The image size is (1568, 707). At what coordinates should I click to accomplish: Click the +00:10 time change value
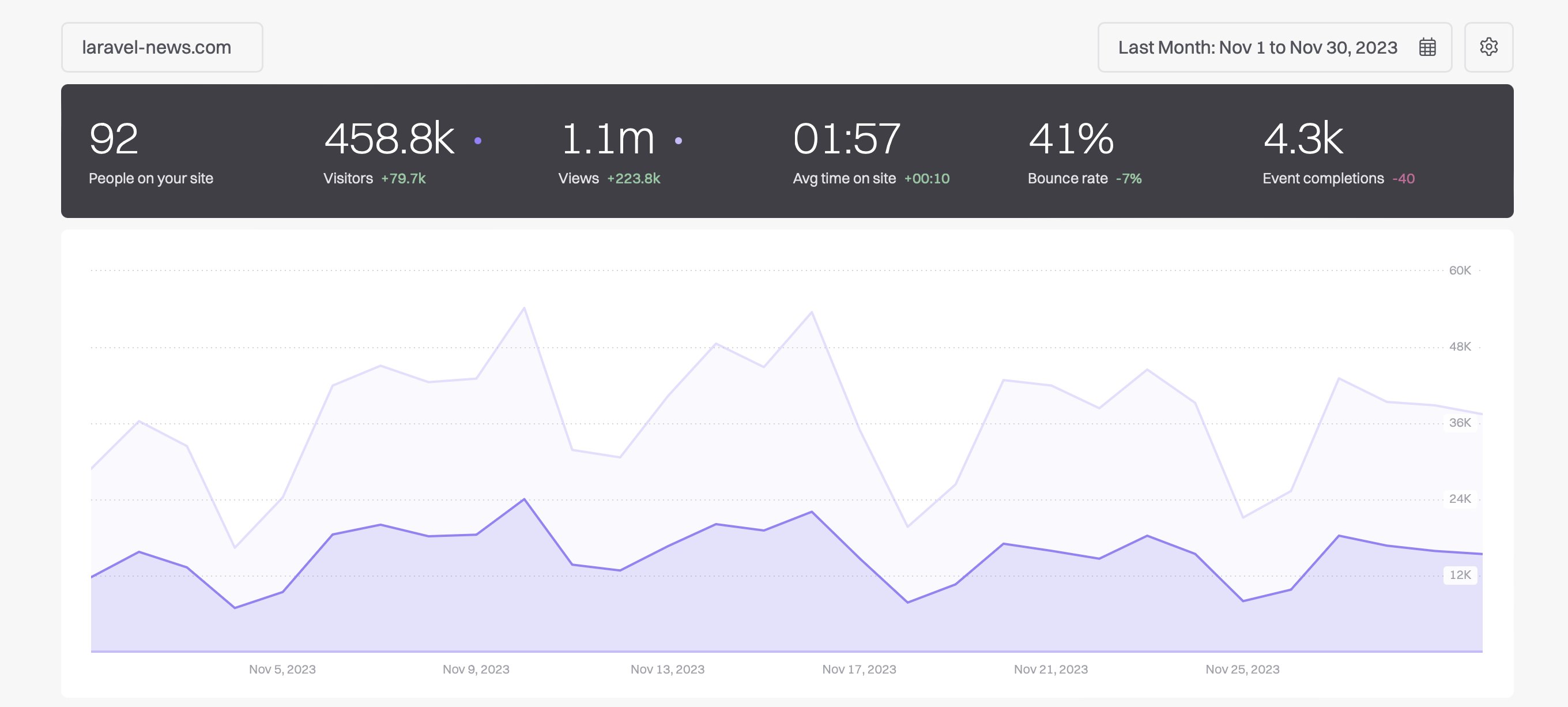click(926, 178)
